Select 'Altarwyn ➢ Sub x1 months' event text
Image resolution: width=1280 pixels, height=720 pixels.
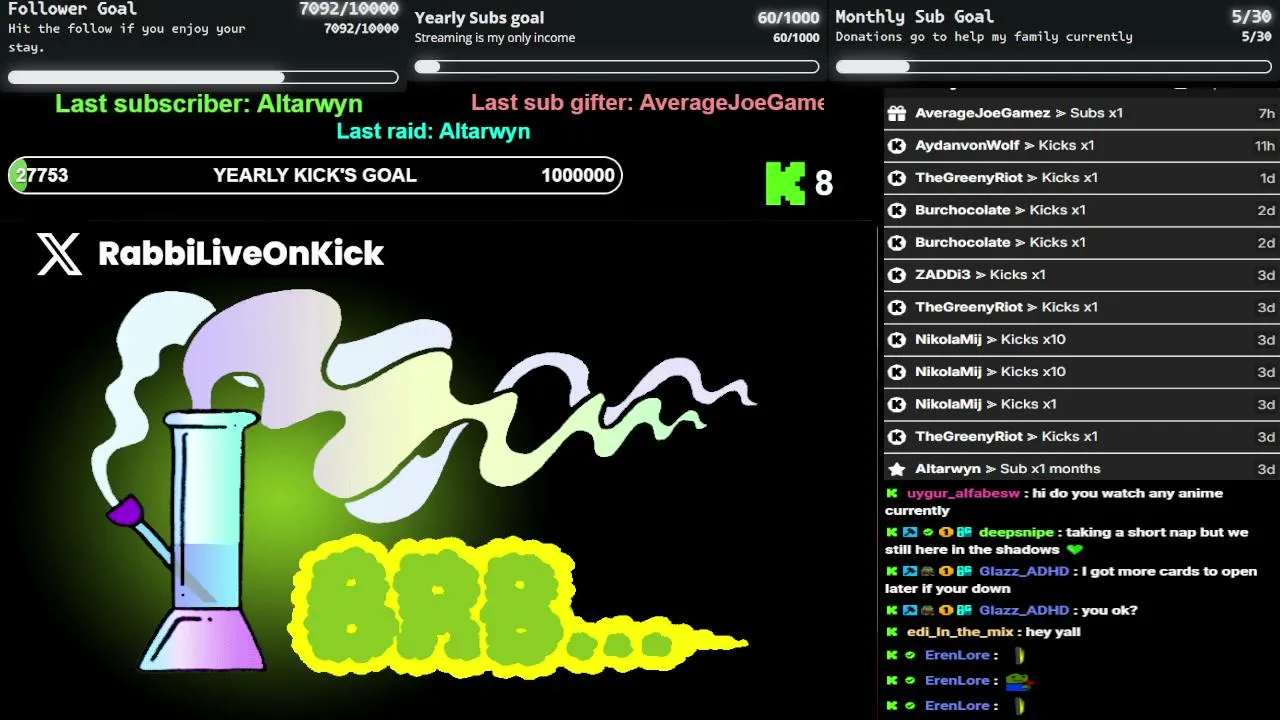(1008, 469)
